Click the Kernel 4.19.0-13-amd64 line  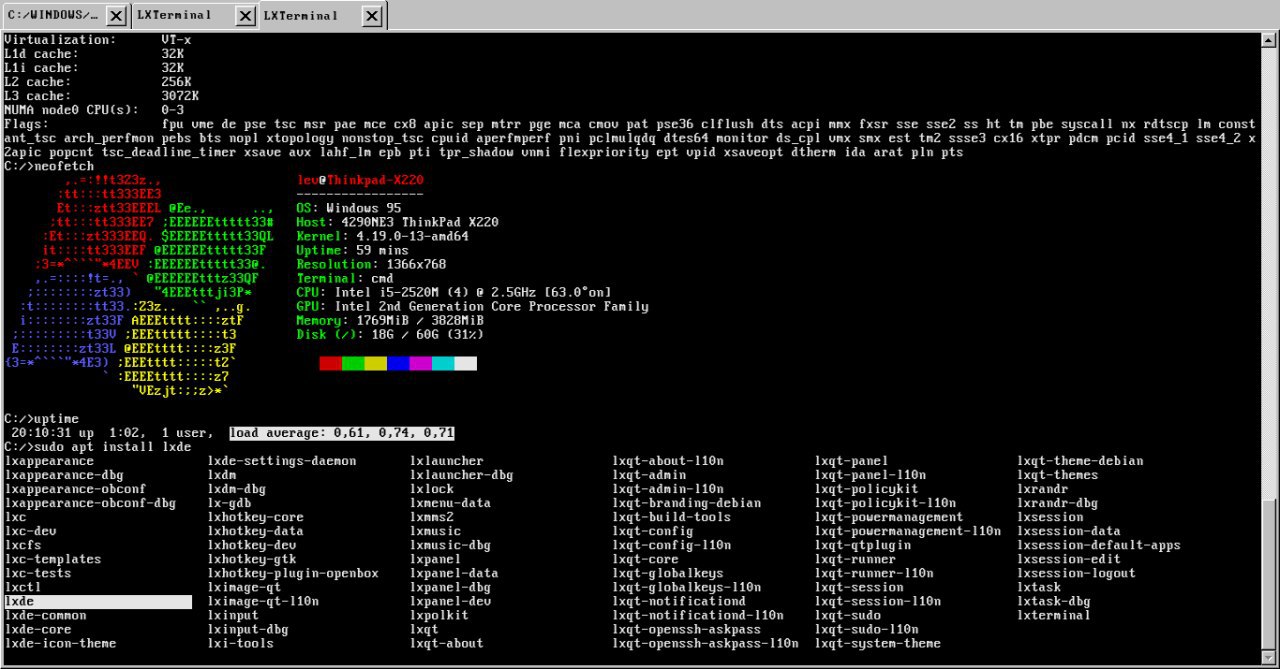click(383, 236)
